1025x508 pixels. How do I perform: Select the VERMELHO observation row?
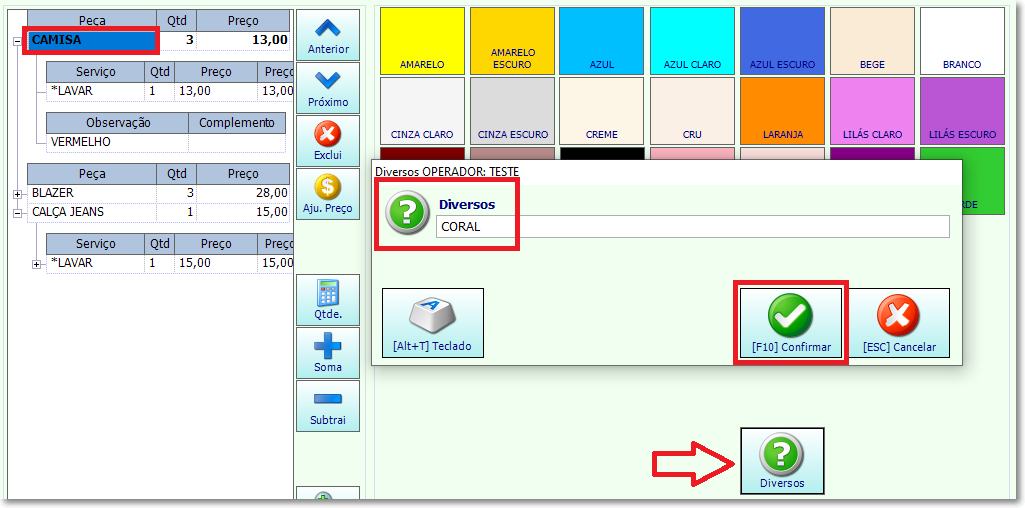[166, 142]
